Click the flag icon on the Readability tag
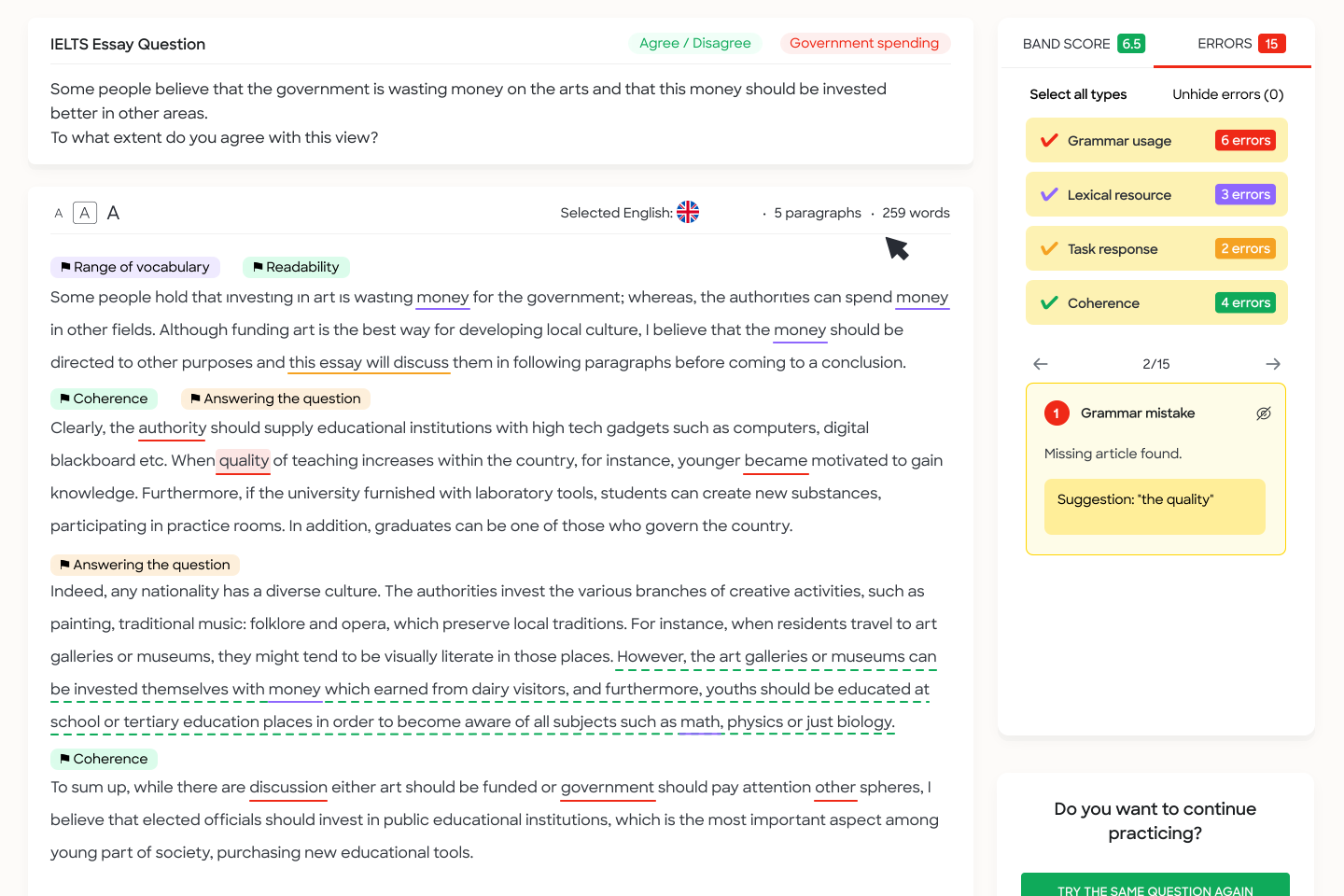1344x896 pixels. tap(259, 267)
